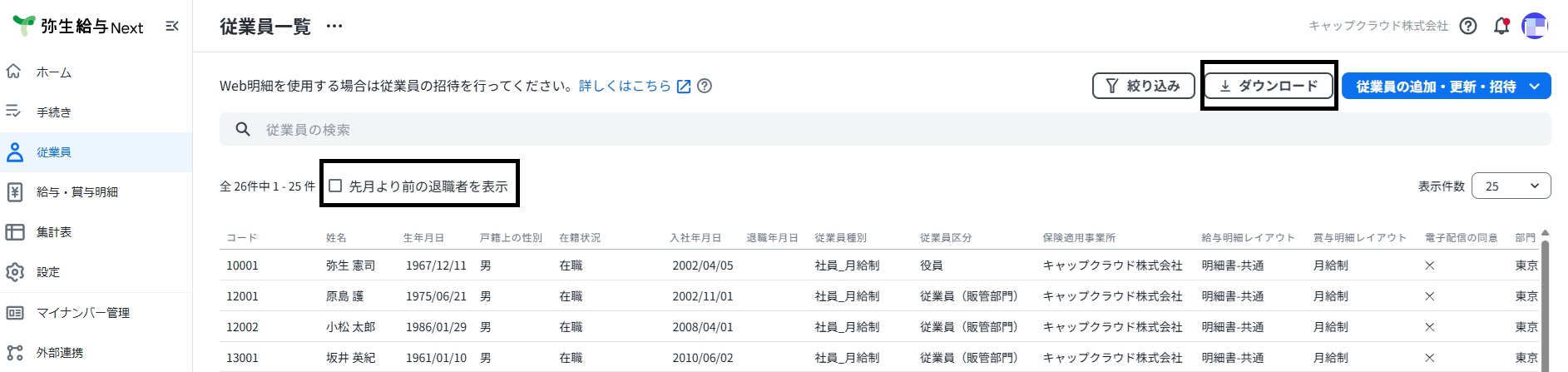Open the 設定 gear icon in sidebar
This screenshot has width=1568, height=372.
click(15, 272)
